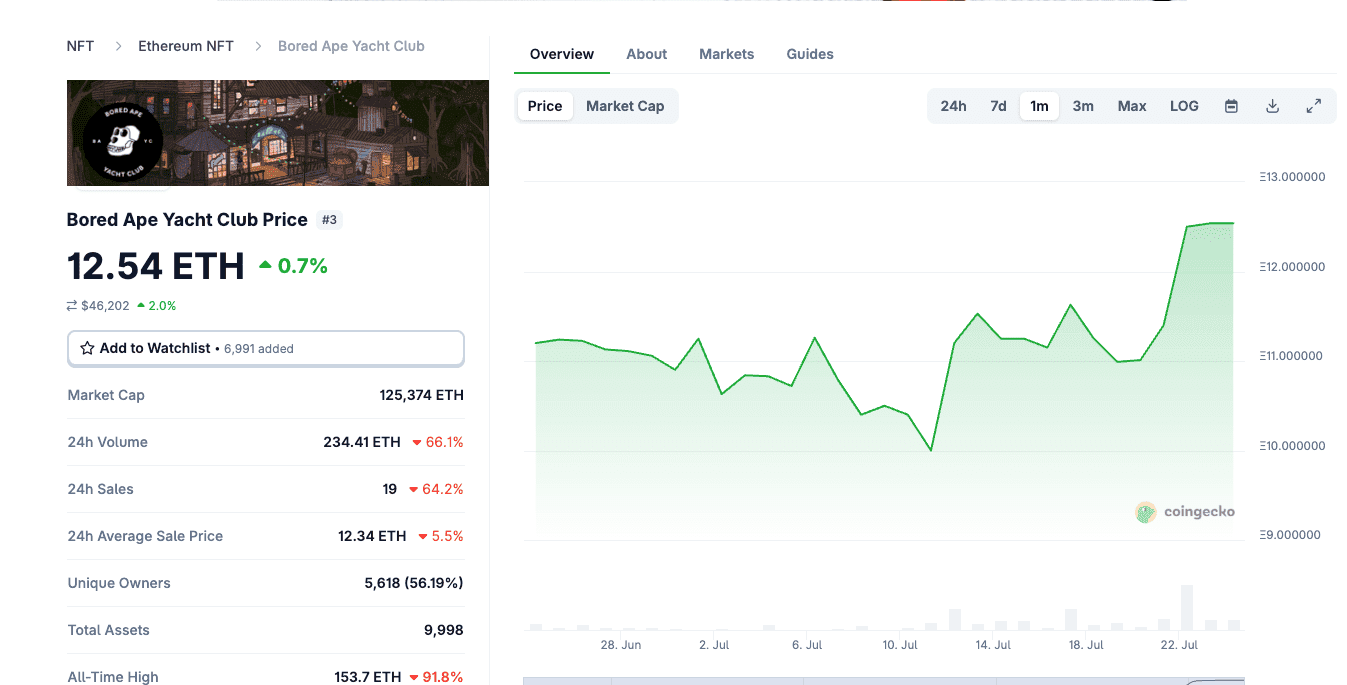
Task: Click the Bored Ape Yacht Club banner image
Action: (x=278, y=133)
